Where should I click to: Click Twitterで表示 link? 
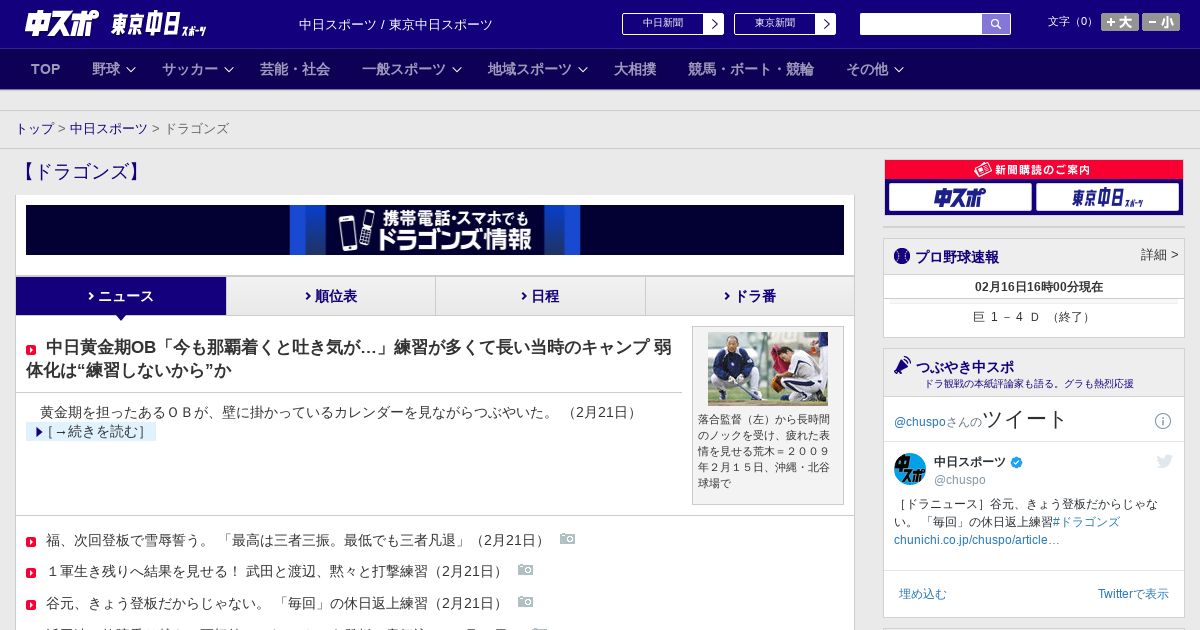[x=1133, y=594]
